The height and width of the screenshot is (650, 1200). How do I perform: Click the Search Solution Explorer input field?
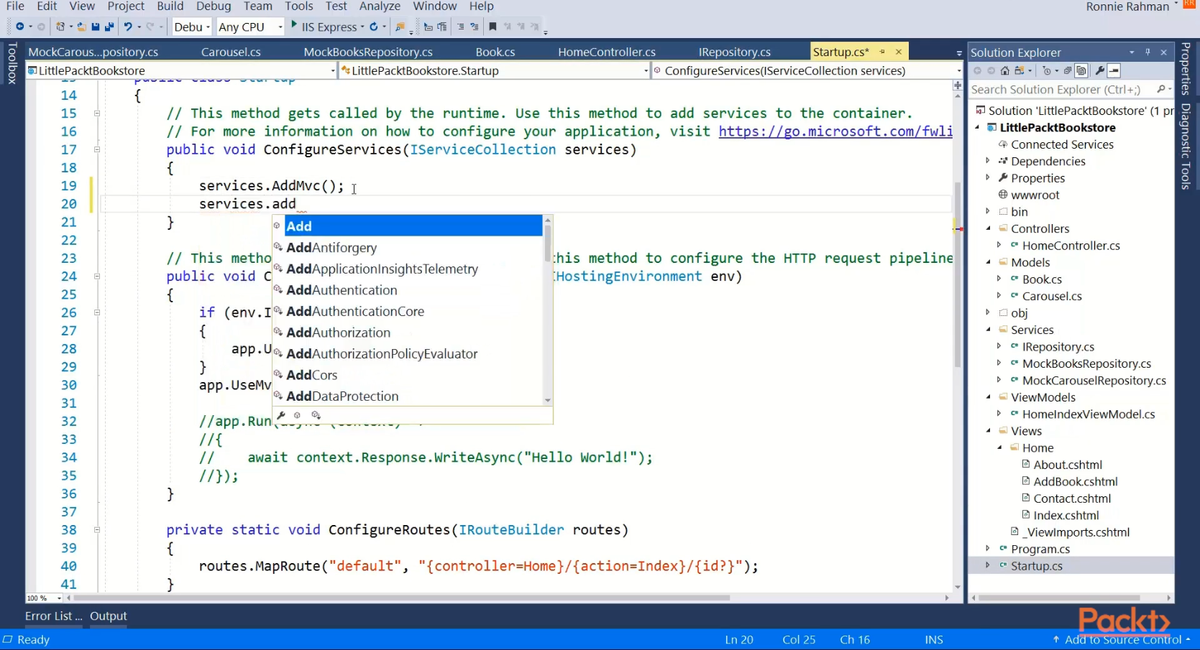coord(1061,90)
